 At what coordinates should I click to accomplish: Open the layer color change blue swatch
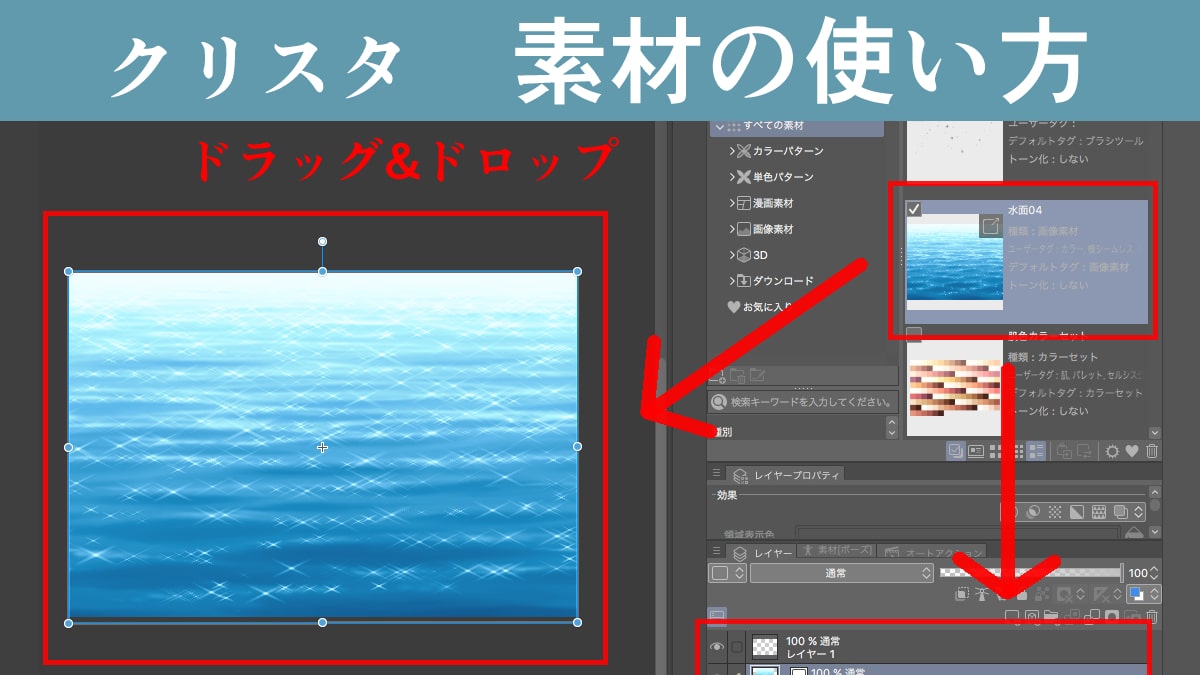1137,594
